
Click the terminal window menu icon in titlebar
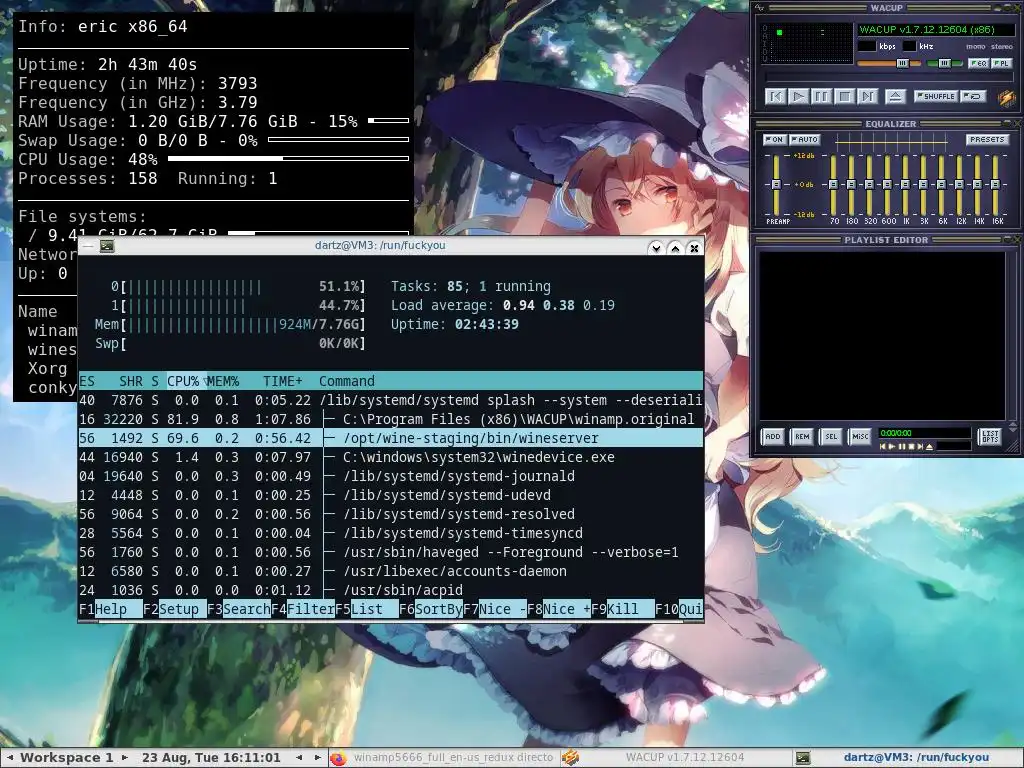[107, 246]
